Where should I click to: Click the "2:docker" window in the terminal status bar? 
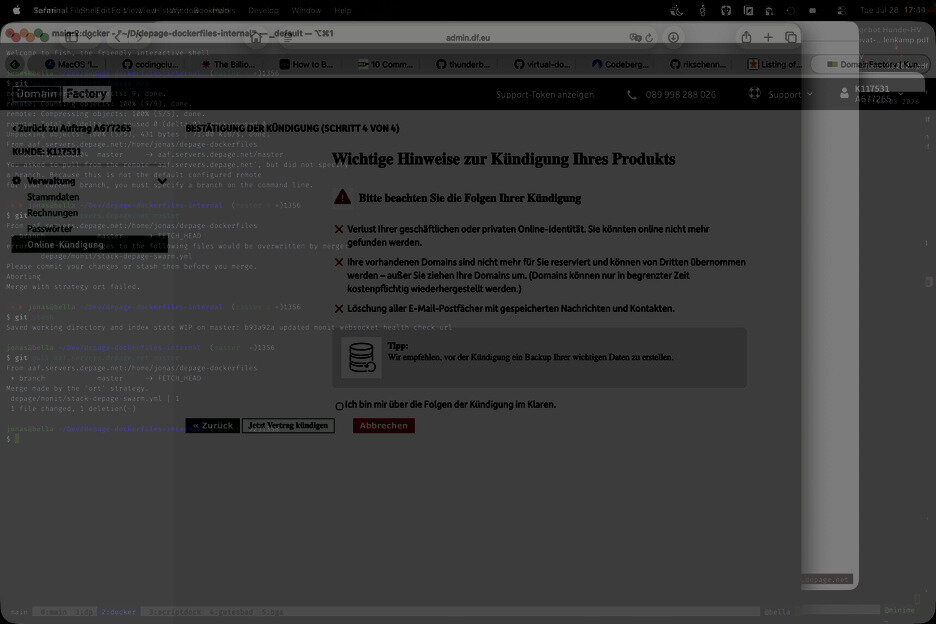(118, 612)
